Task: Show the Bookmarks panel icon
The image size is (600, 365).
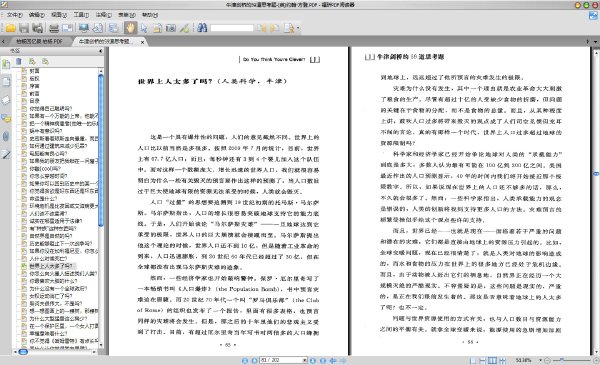Action: coord(6,64)
